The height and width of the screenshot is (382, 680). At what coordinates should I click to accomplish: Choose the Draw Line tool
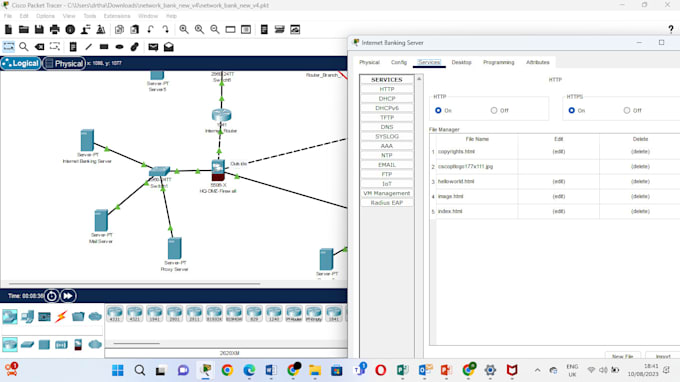[x=88, y=47]
